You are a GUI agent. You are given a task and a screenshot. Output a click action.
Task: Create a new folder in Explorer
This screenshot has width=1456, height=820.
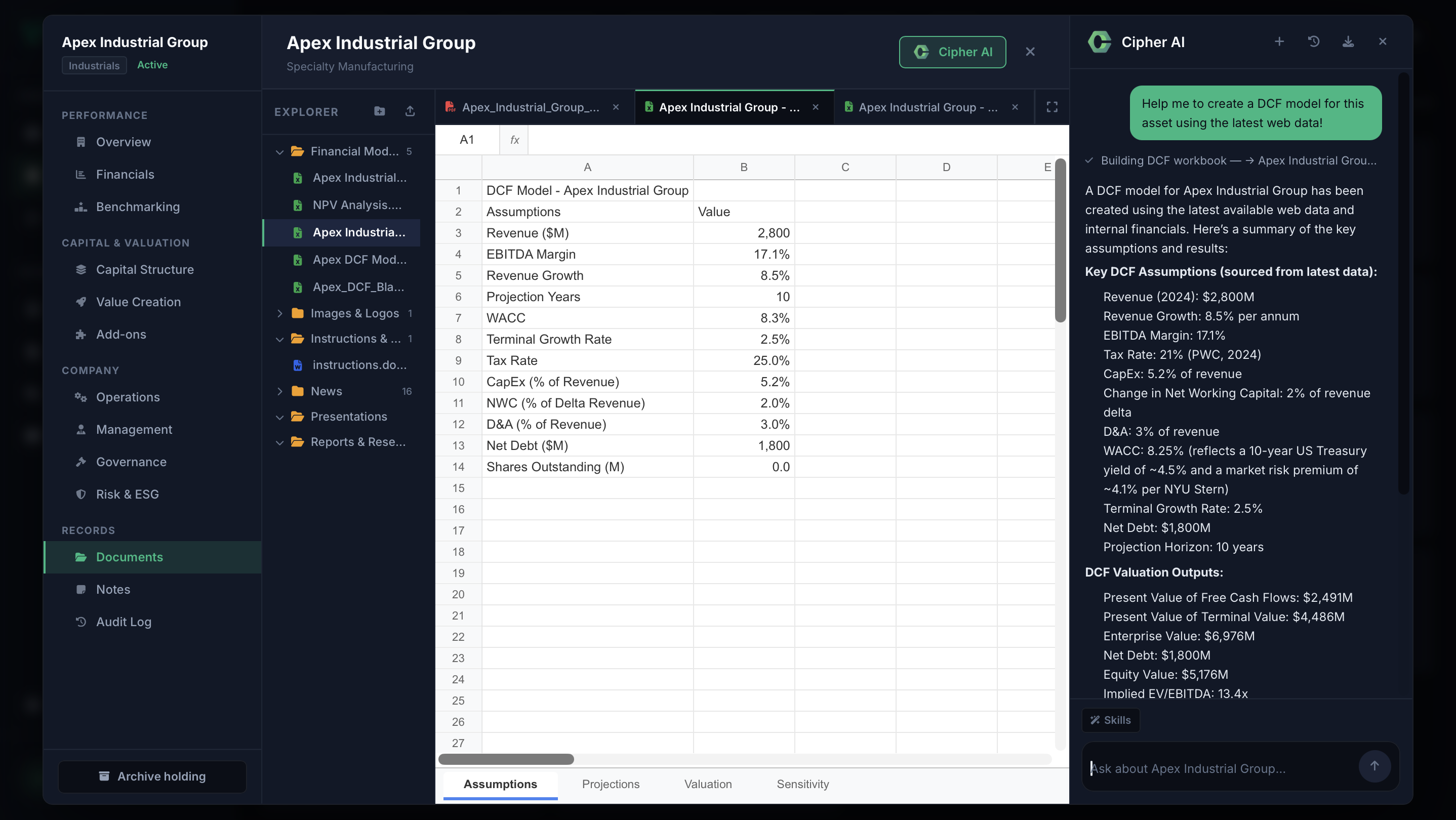coord(379,111)
